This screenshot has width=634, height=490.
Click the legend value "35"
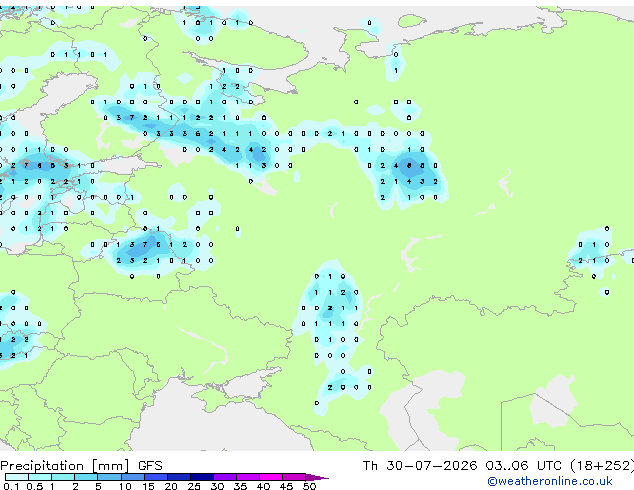tap(240, 486)
